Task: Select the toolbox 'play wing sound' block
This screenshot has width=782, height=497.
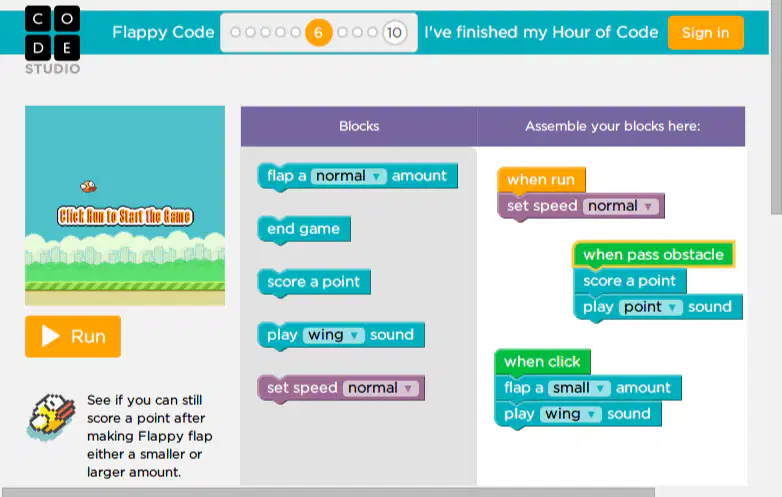Action: pos(341,335)
